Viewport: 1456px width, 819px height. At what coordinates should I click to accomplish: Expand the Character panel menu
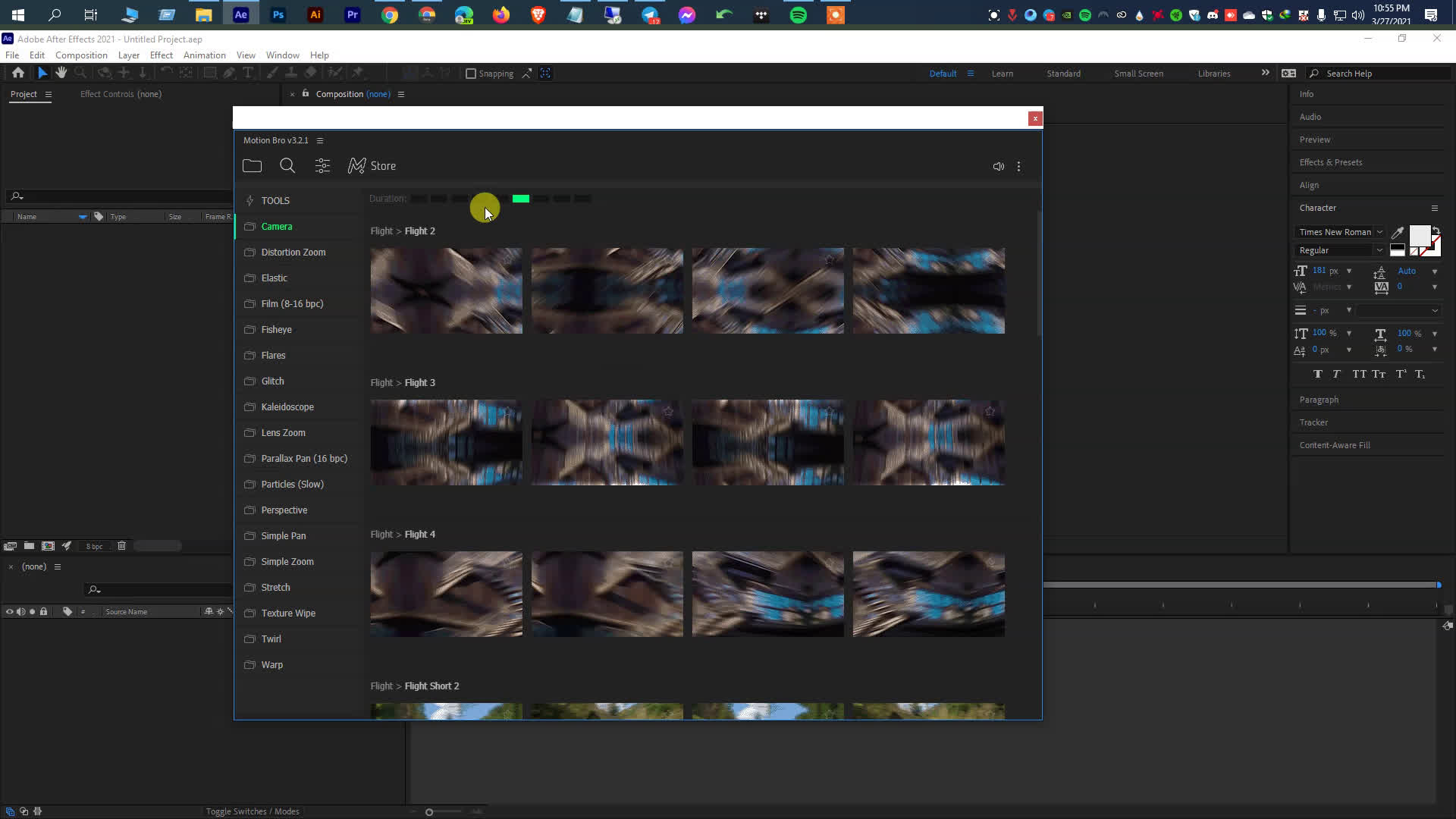point(1434,208)
